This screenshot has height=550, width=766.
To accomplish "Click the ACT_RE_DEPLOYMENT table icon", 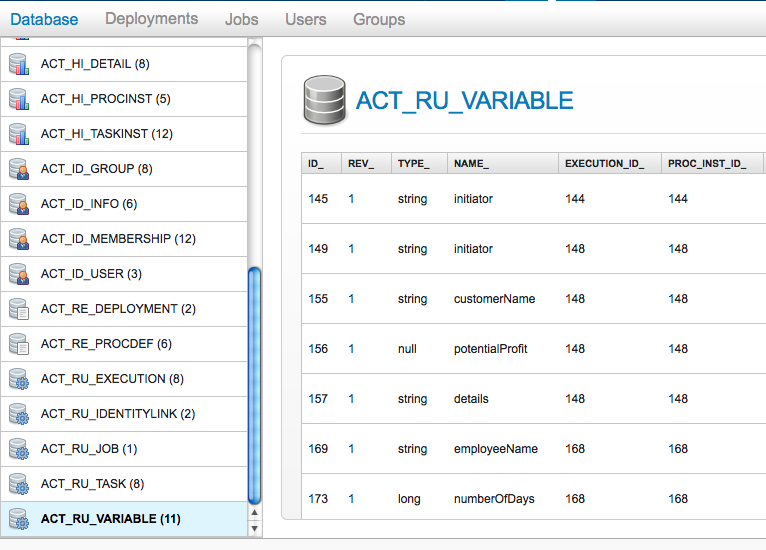I will click(x=19, y=310).
